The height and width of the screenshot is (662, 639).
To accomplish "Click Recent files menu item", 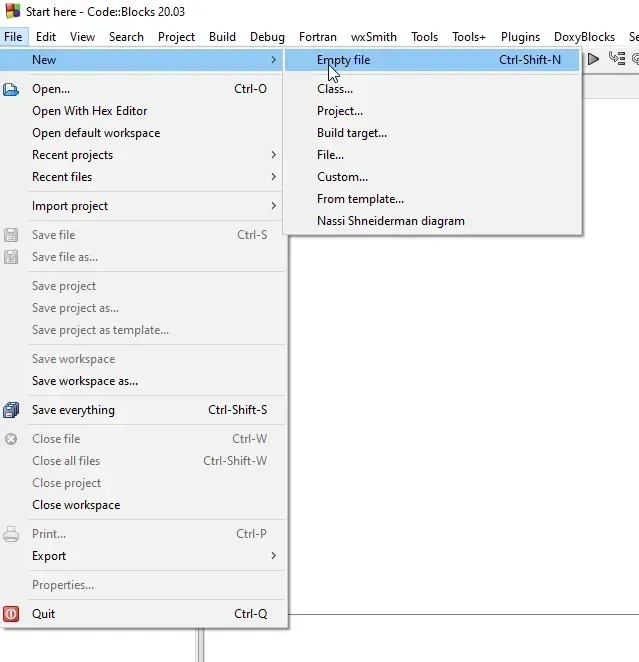I will 143,177.
